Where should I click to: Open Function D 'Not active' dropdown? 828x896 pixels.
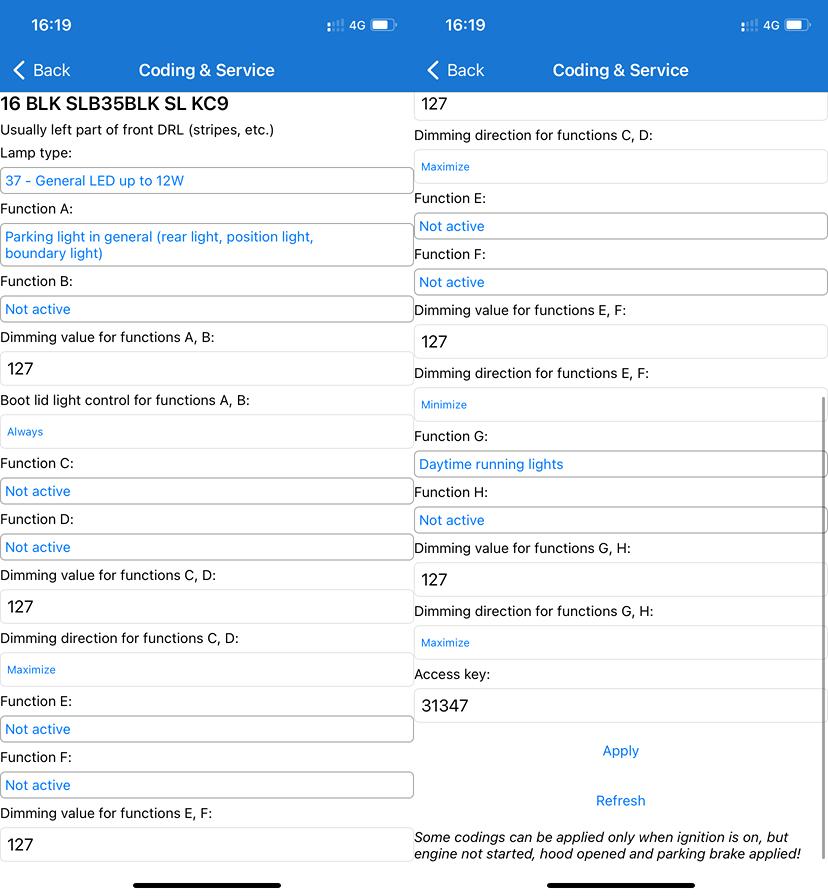click(207, 547)
